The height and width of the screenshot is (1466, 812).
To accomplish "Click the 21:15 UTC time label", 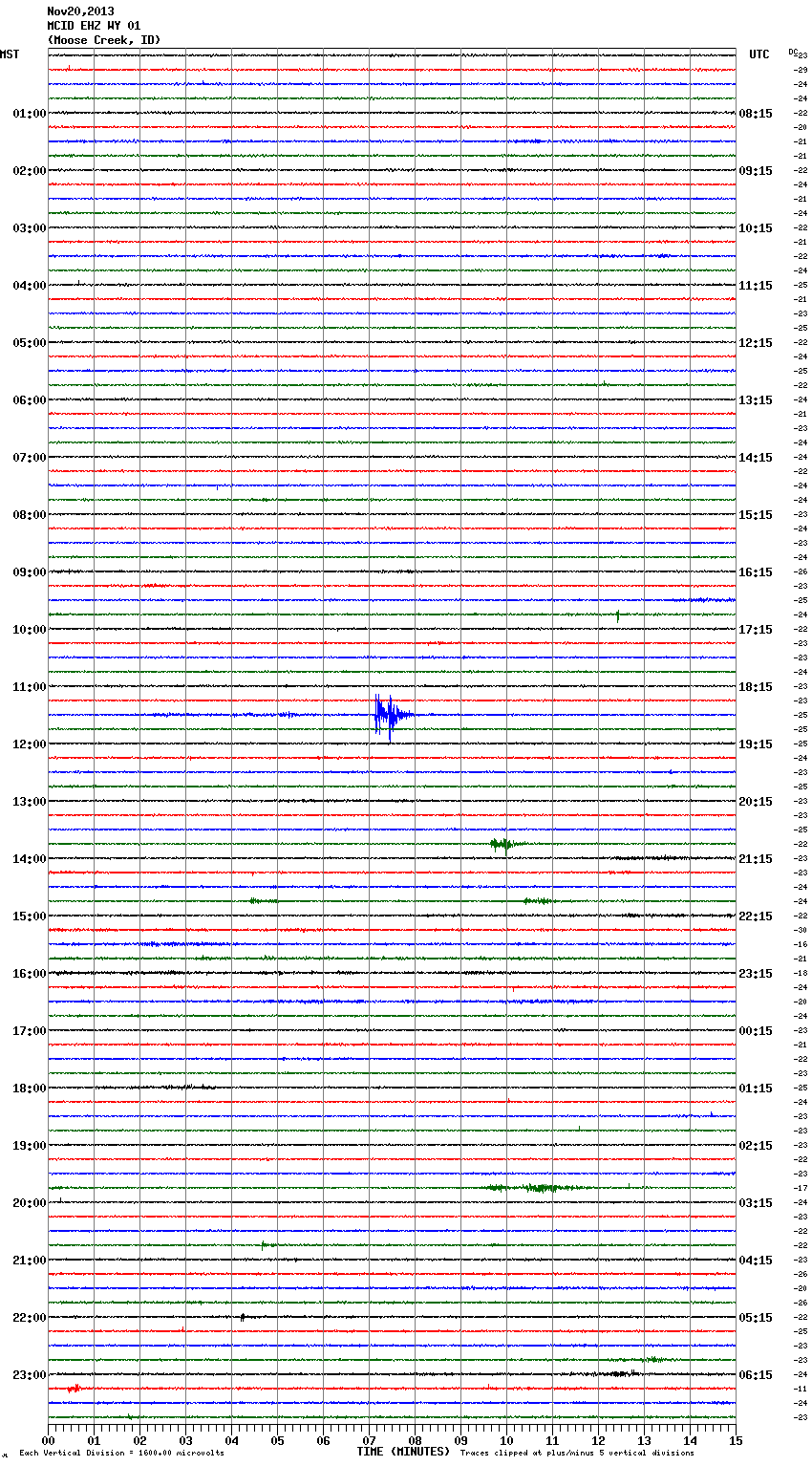I will [756, 859].
